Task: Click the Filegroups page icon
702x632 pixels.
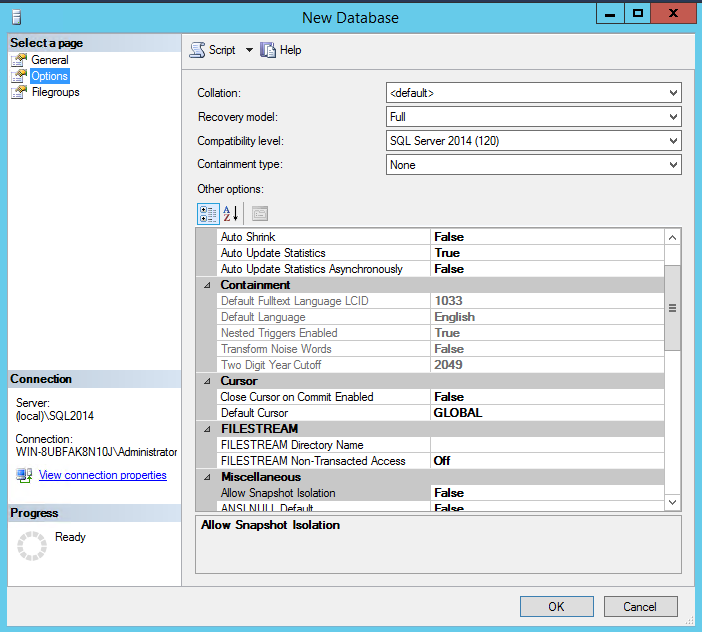Action: [19, 92]
